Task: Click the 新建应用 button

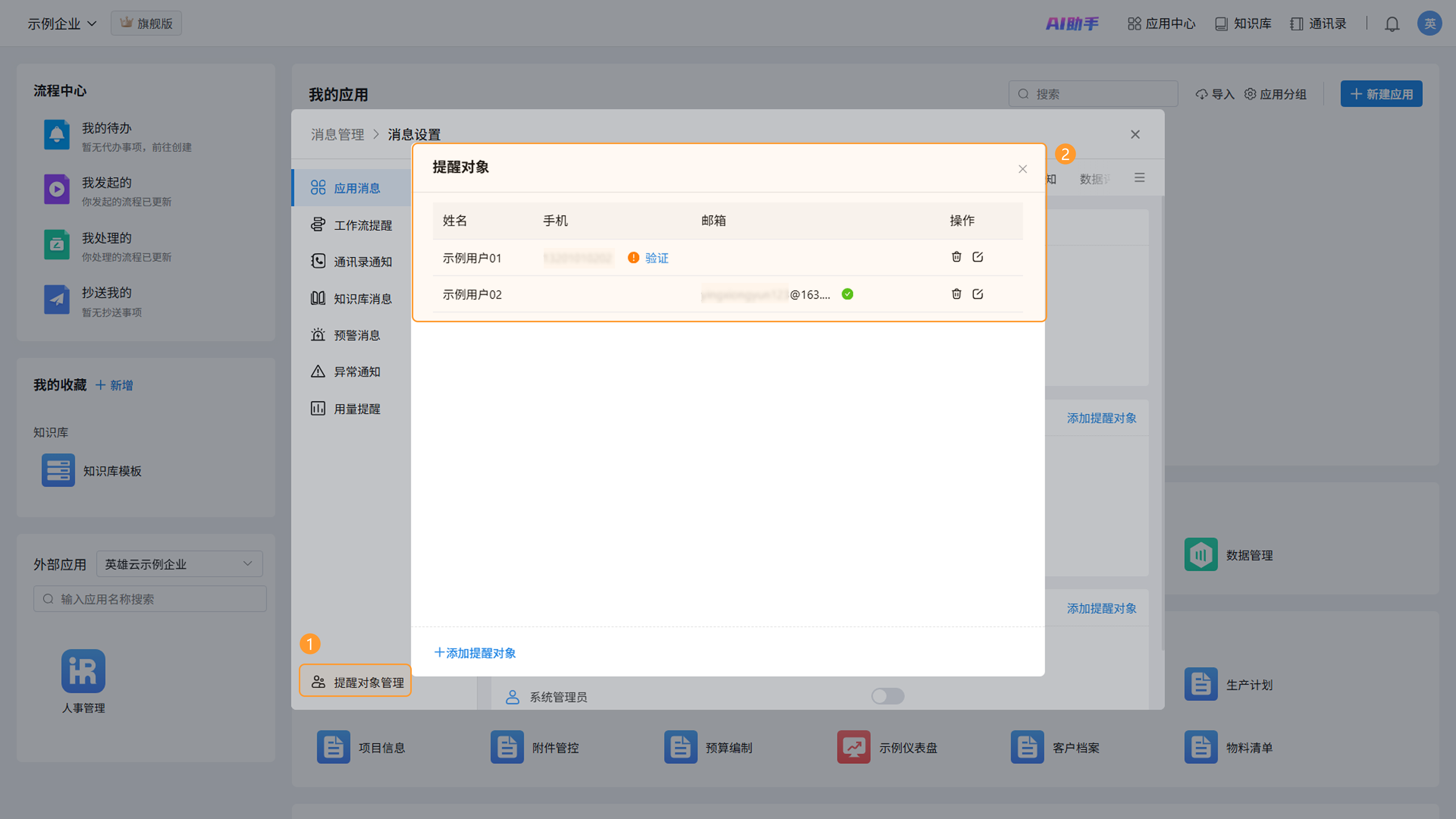Action: pyautogui.click(x=1381, y=94)
